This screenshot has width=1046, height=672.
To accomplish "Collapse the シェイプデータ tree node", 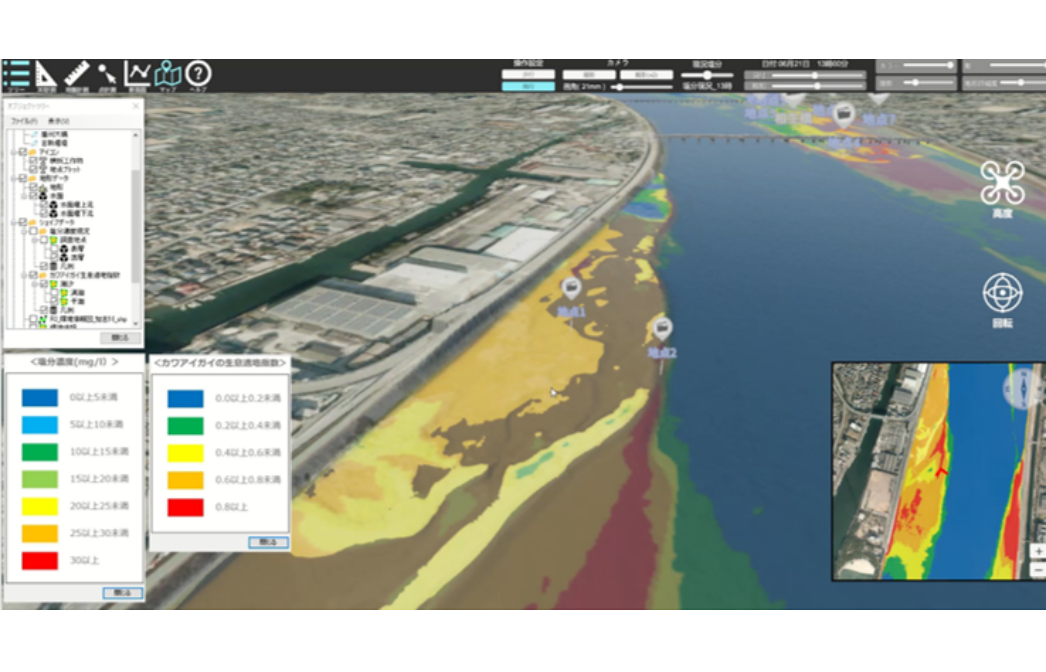I will 13,222.
